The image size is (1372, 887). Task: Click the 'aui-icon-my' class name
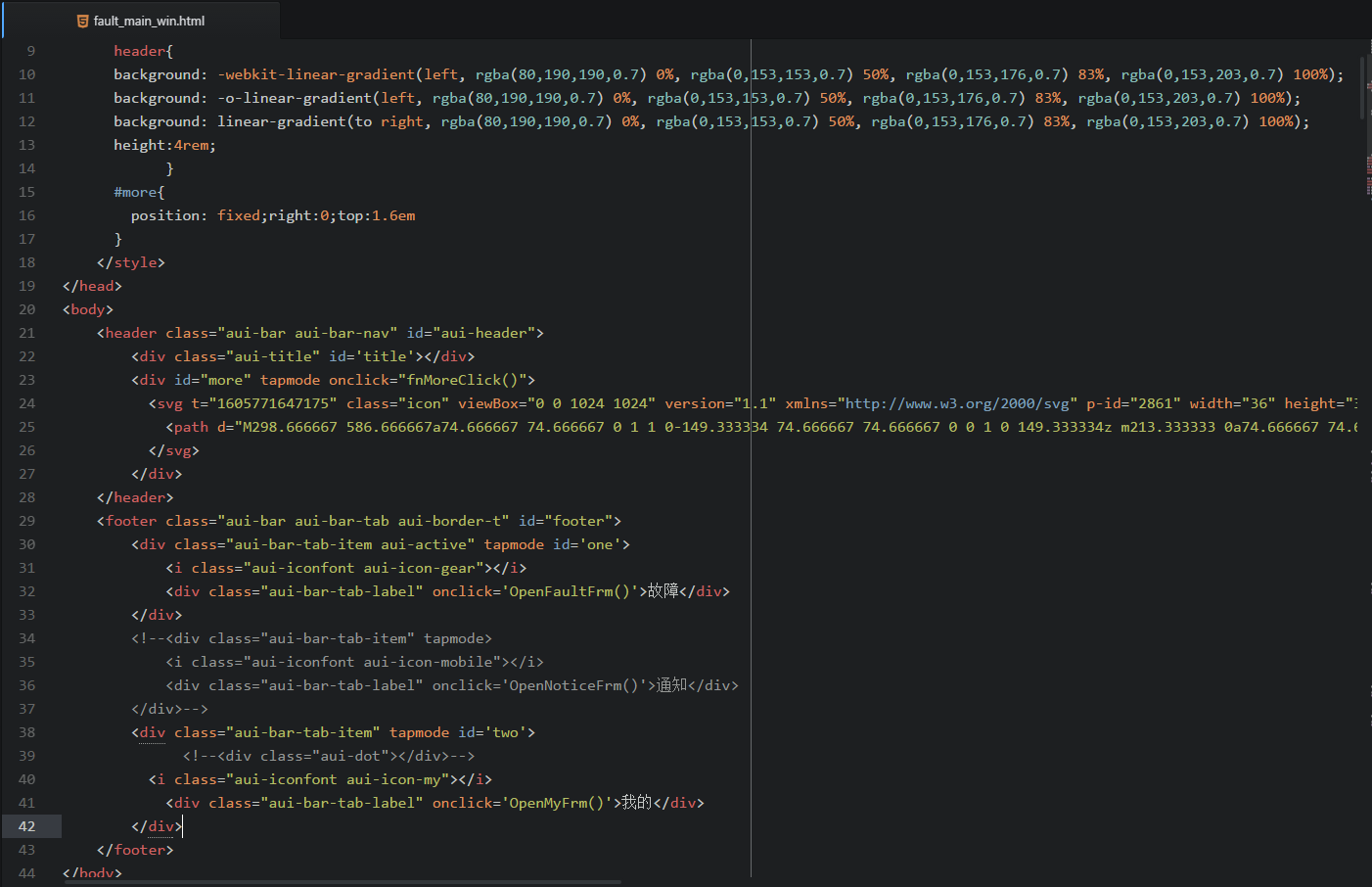(x=393, y=779)
